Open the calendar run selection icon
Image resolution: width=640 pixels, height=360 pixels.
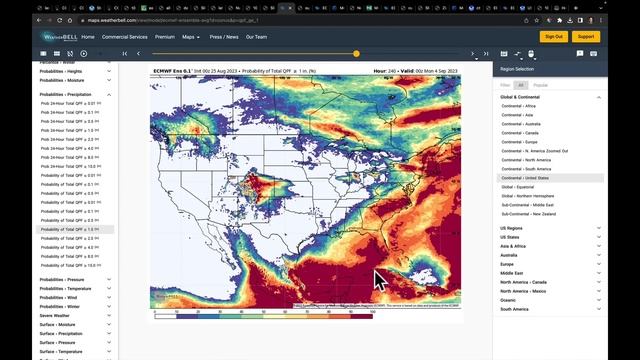504,53
